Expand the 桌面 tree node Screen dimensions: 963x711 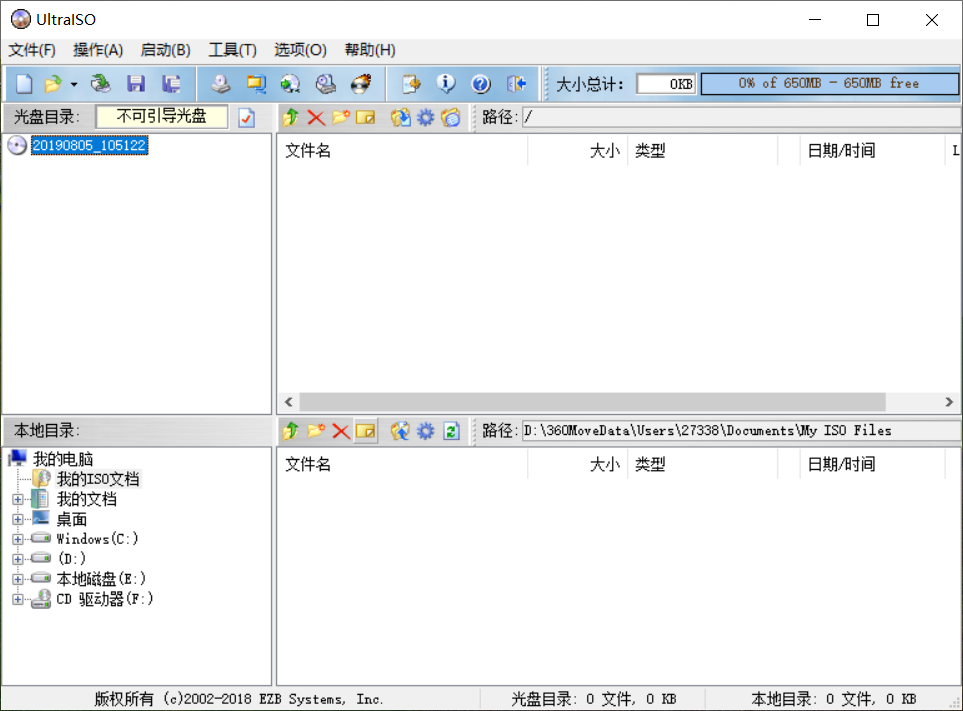18,519
